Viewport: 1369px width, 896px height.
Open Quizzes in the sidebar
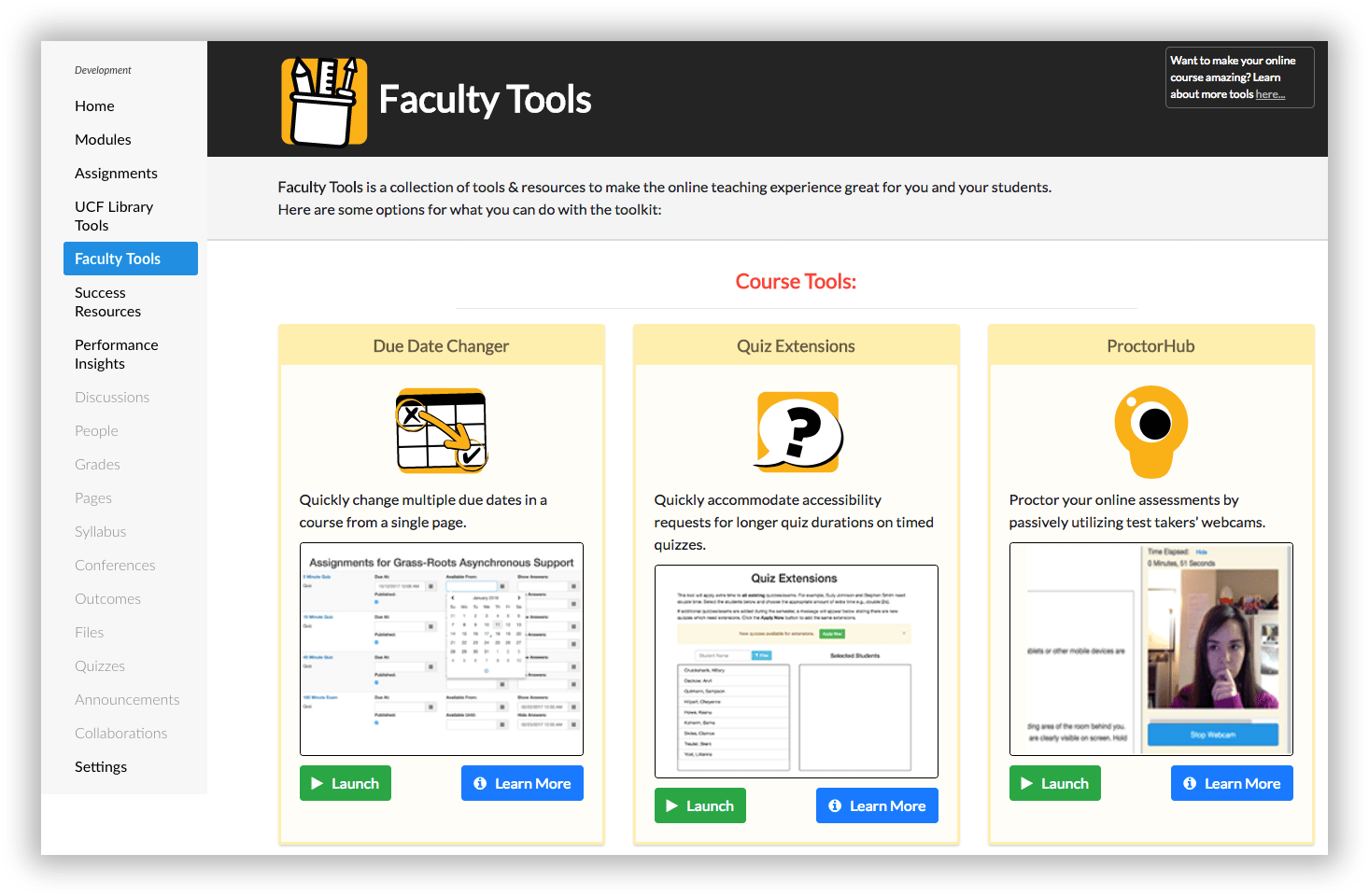click(100, 666)
